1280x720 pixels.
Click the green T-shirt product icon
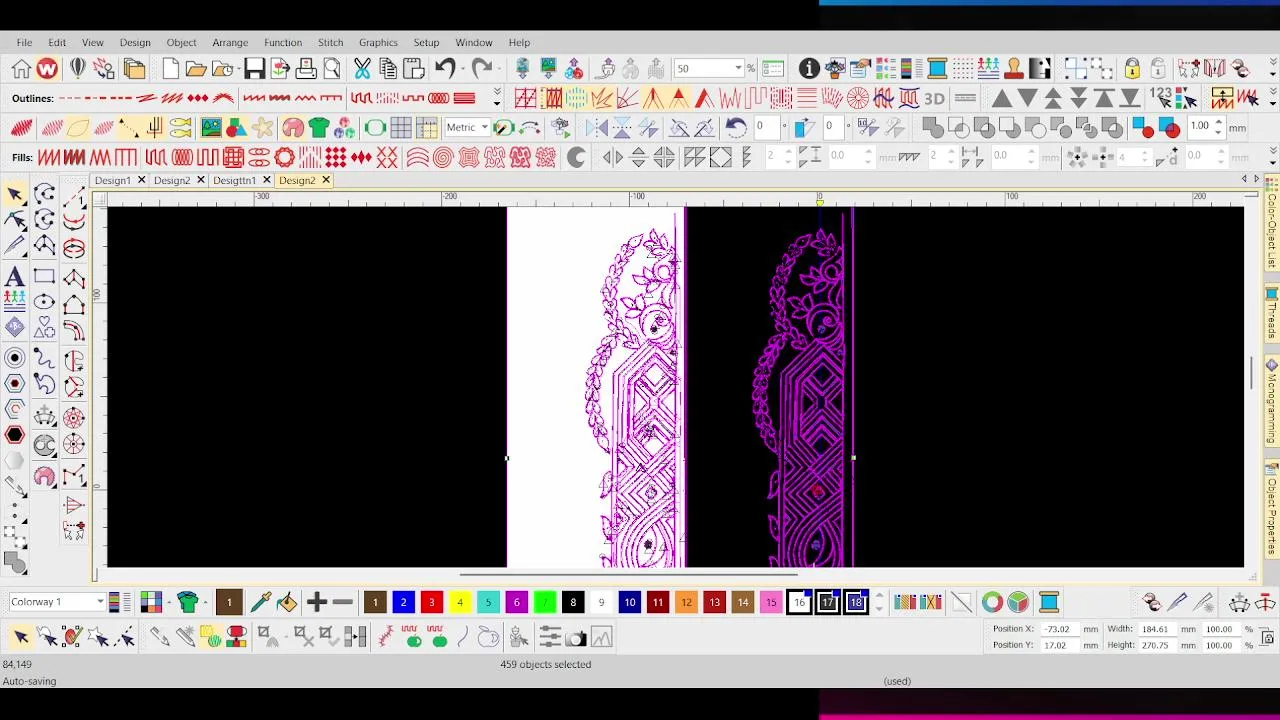coord(319,127)
